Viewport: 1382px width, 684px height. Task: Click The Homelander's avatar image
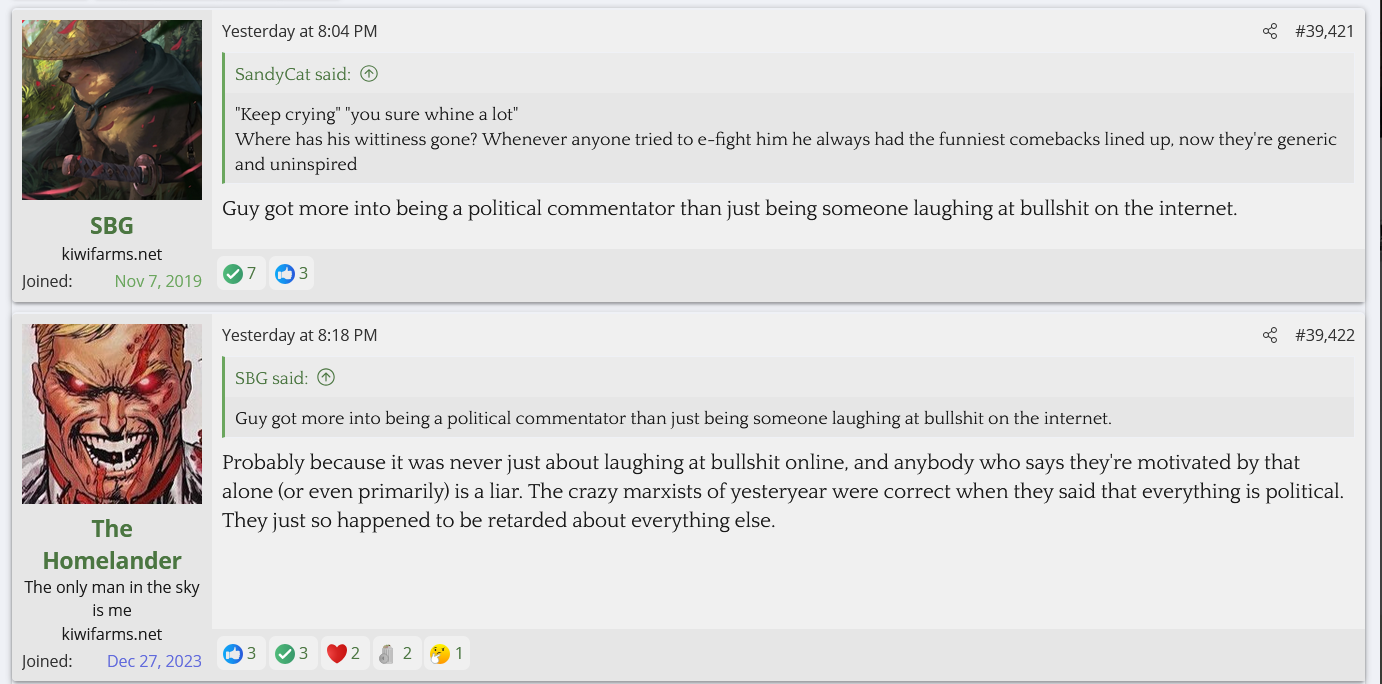tap(112, 414)
